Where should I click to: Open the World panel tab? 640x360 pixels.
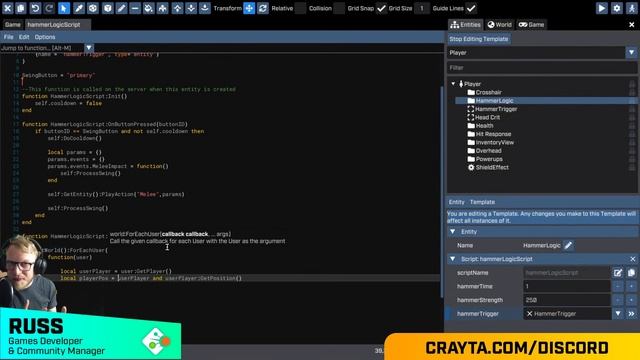[499, 24]
